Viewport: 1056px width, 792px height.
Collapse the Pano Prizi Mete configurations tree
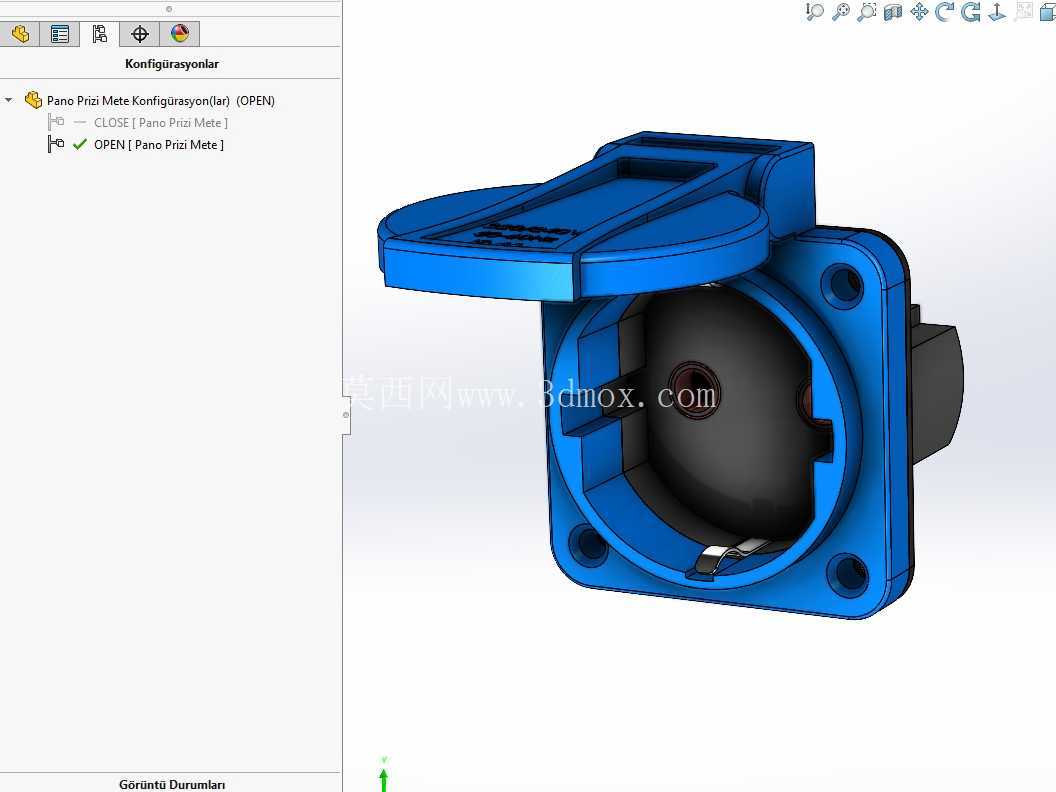coord(9,100)
